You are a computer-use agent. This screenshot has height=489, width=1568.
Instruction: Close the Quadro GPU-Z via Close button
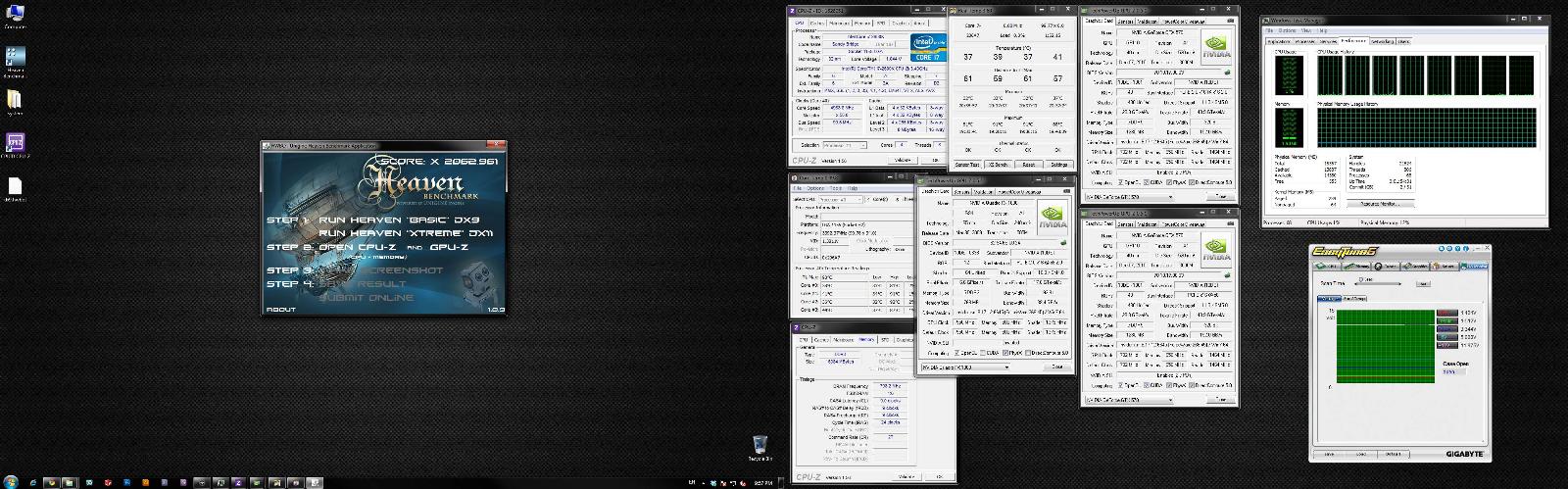coord(1056,367)
